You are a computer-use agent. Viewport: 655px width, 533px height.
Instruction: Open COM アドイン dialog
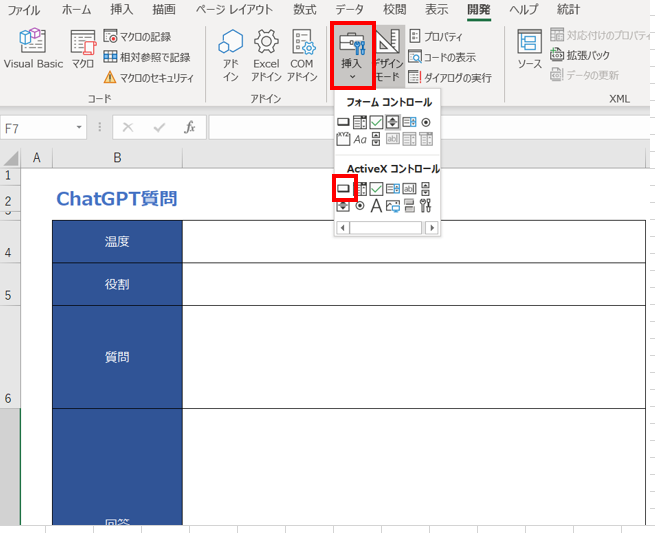point(302,55)
